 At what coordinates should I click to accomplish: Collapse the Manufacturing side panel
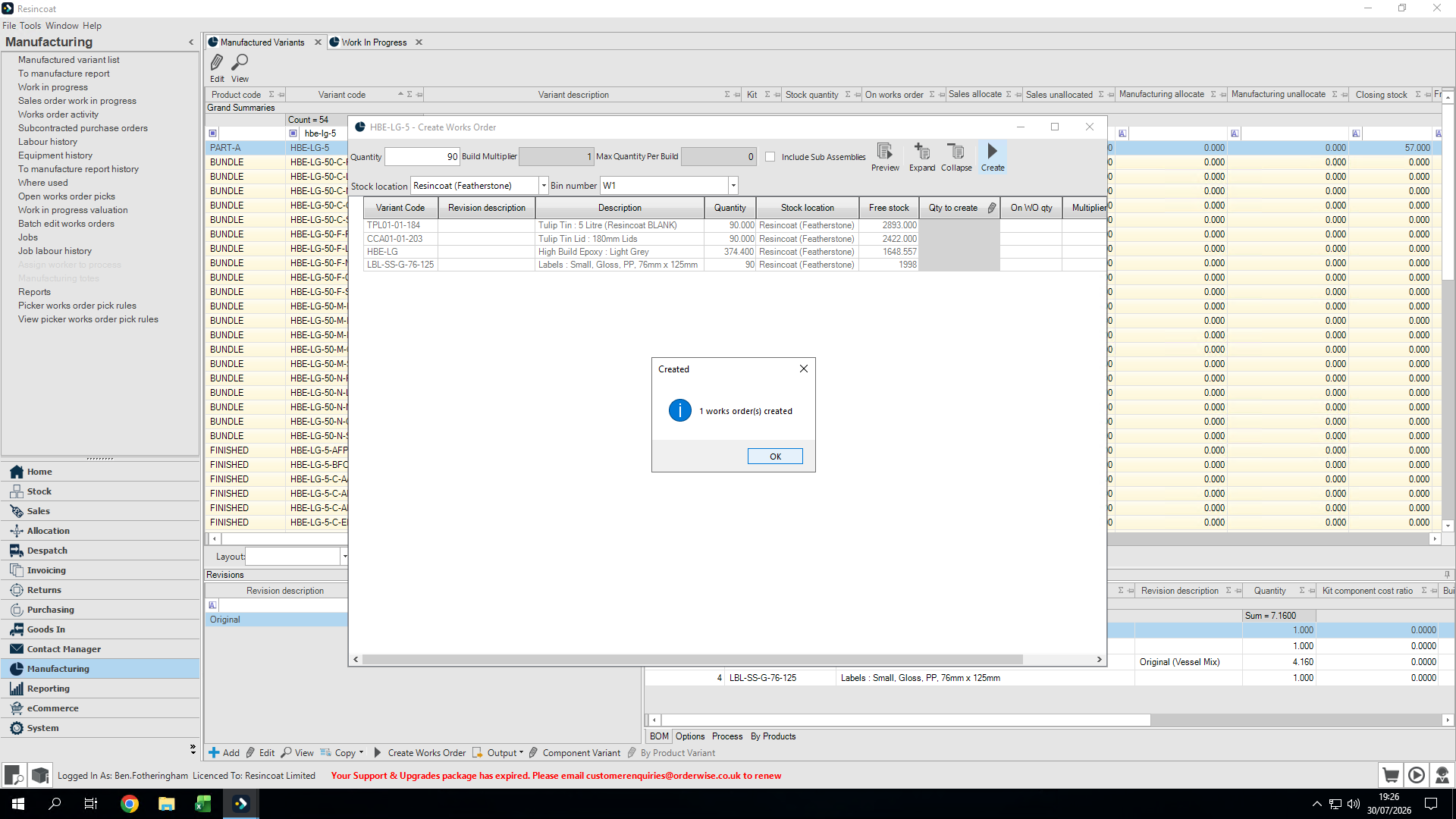click(191, 42)
